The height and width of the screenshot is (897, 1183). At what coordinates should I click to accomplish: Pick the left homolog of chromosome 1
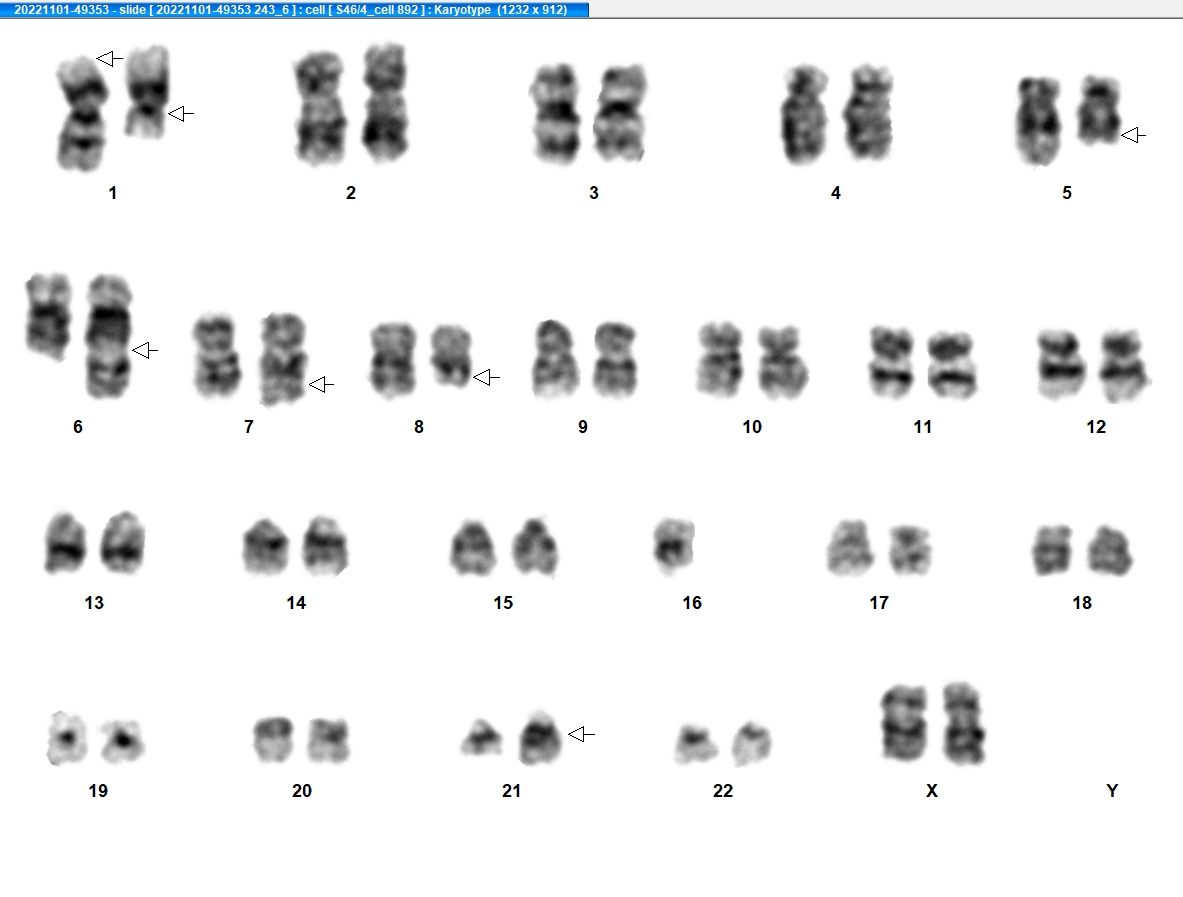point(83,113)
